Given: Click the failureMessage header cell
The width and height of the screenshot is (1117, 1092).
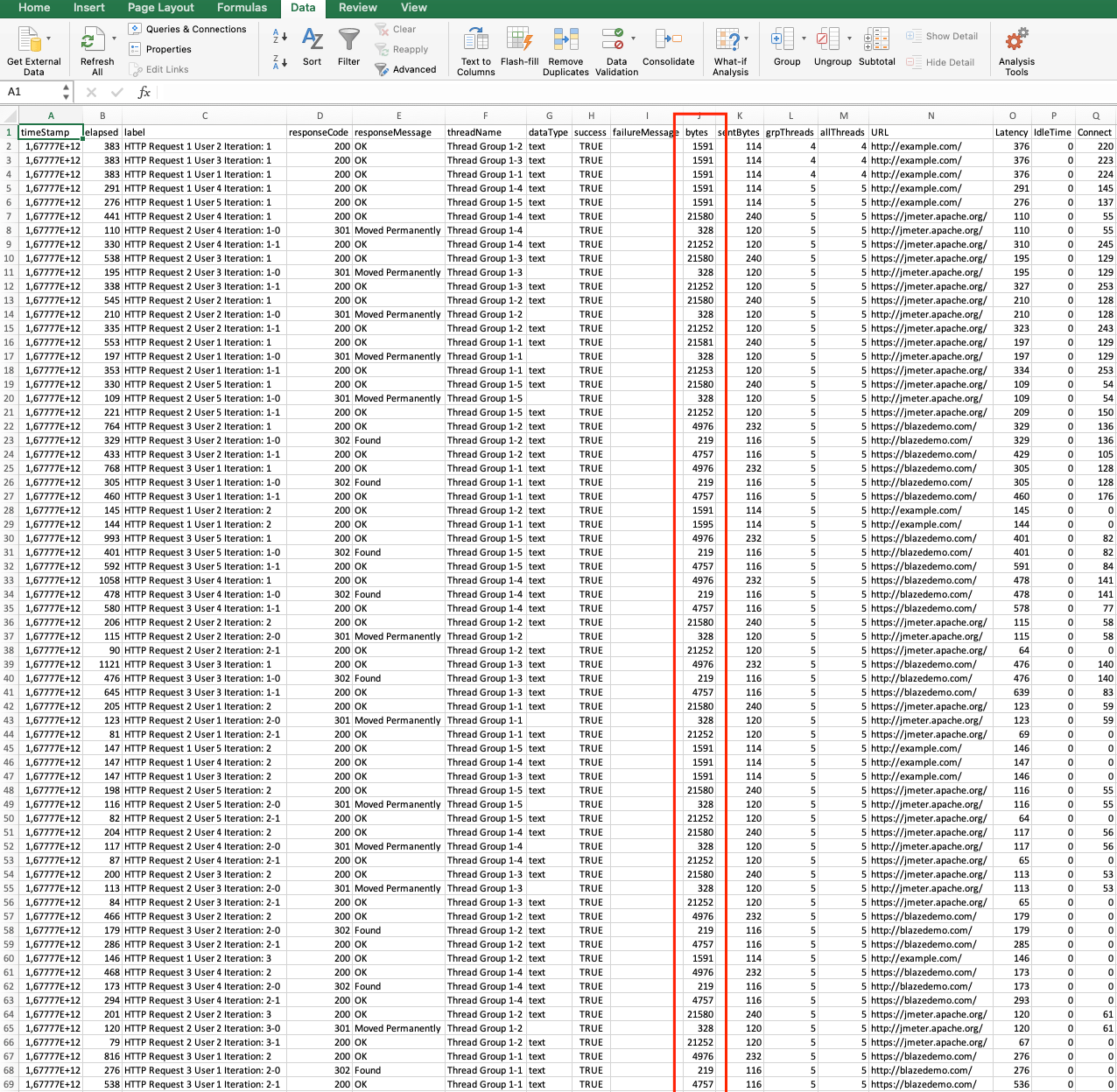Looking at the screenshot, I should pos(646,132).
